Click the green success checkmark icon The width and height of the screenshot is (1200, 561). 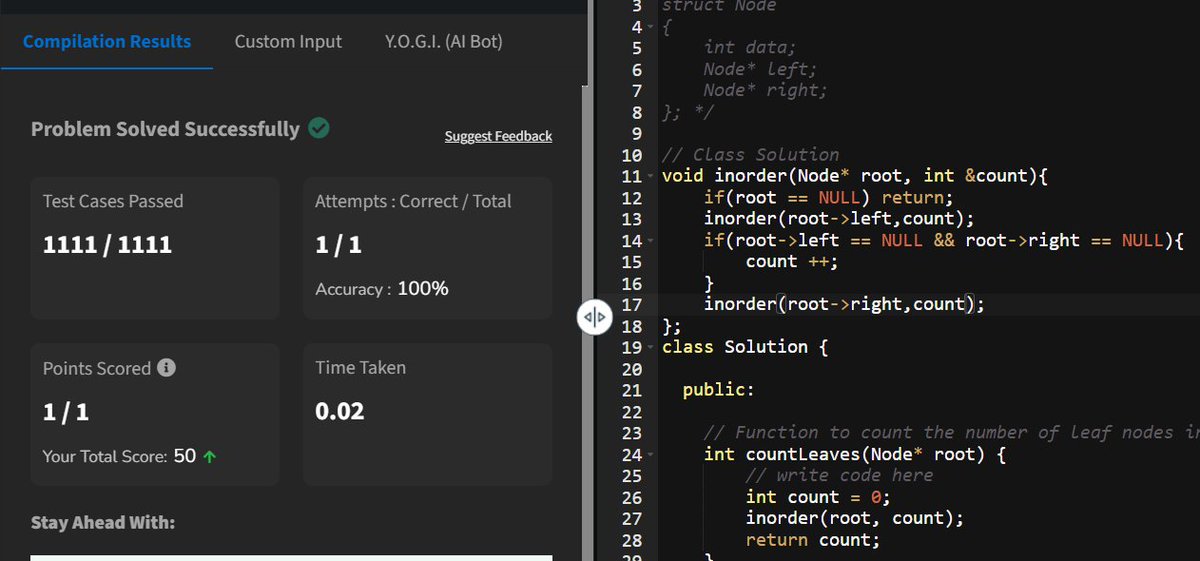pyautogui.click(x=319, y=128)
